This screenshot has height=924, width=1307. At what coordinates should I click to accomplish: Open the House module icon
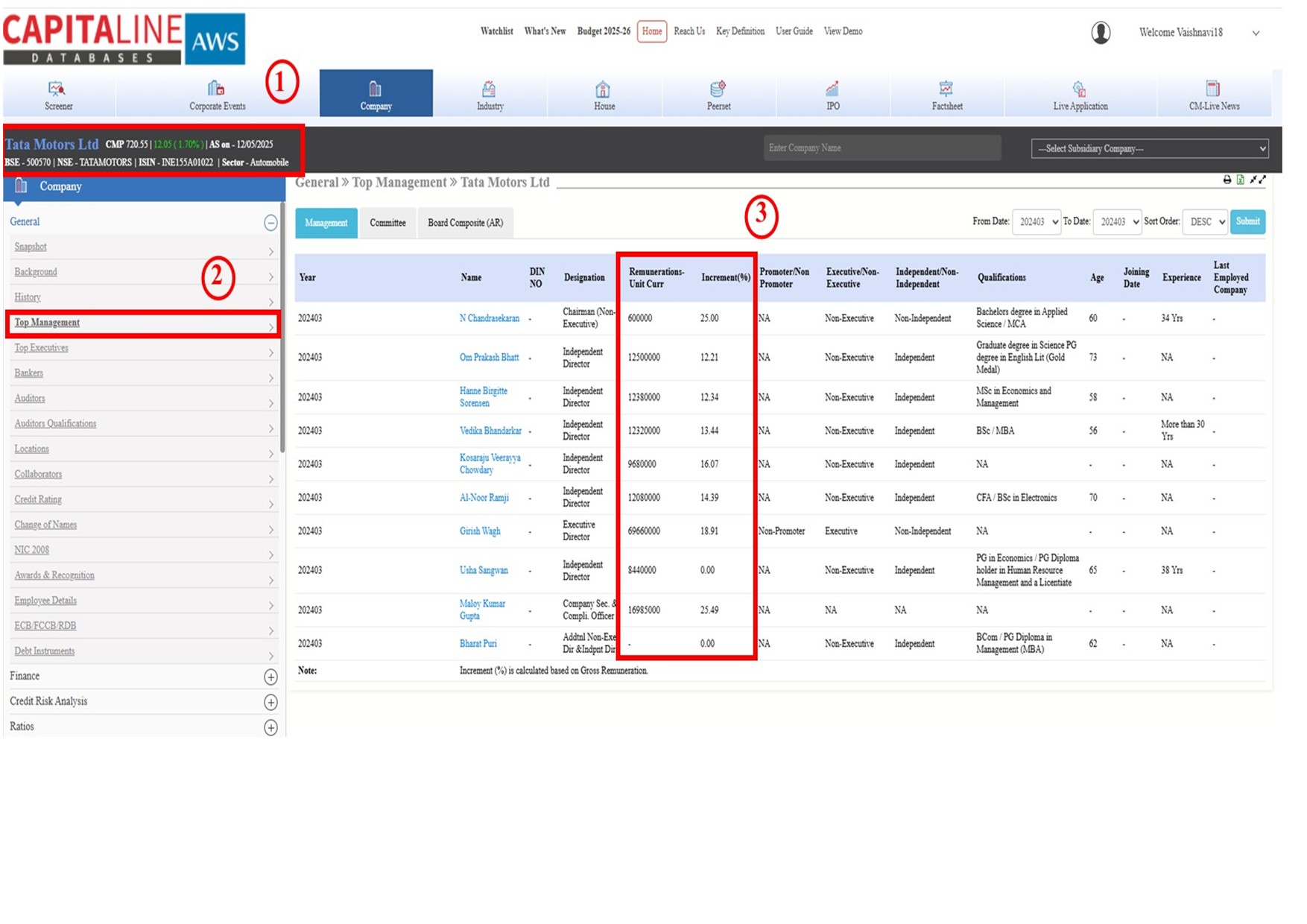604,89
